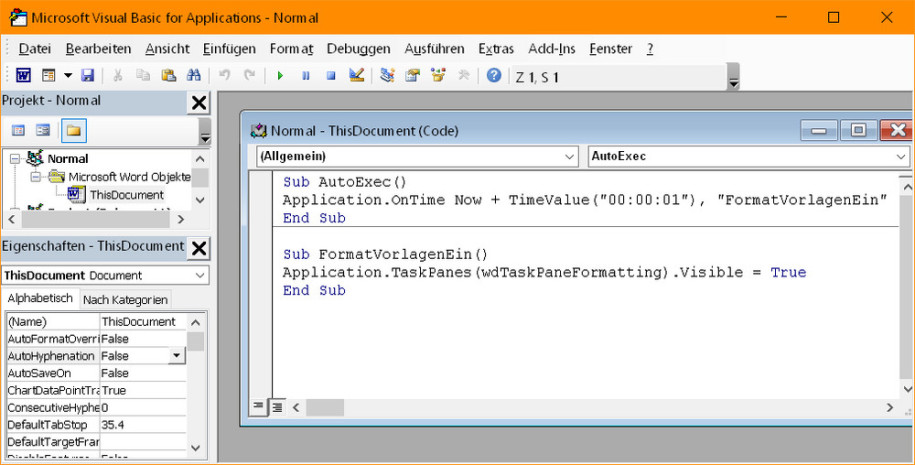Open the Debuggen menu
915x465 pixels.
point(358,49)
